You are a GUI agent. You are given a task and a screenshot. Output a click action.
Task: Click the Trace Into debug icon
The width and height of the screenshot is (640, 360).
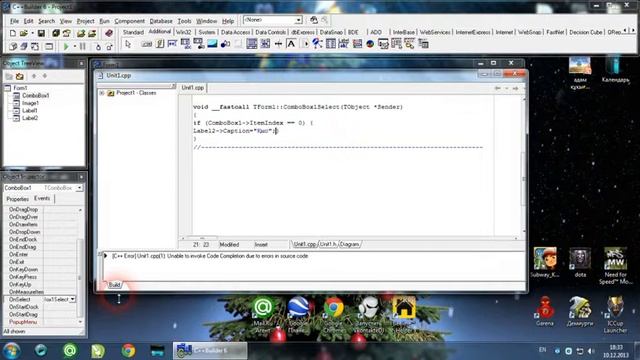(x=98, y=47)
